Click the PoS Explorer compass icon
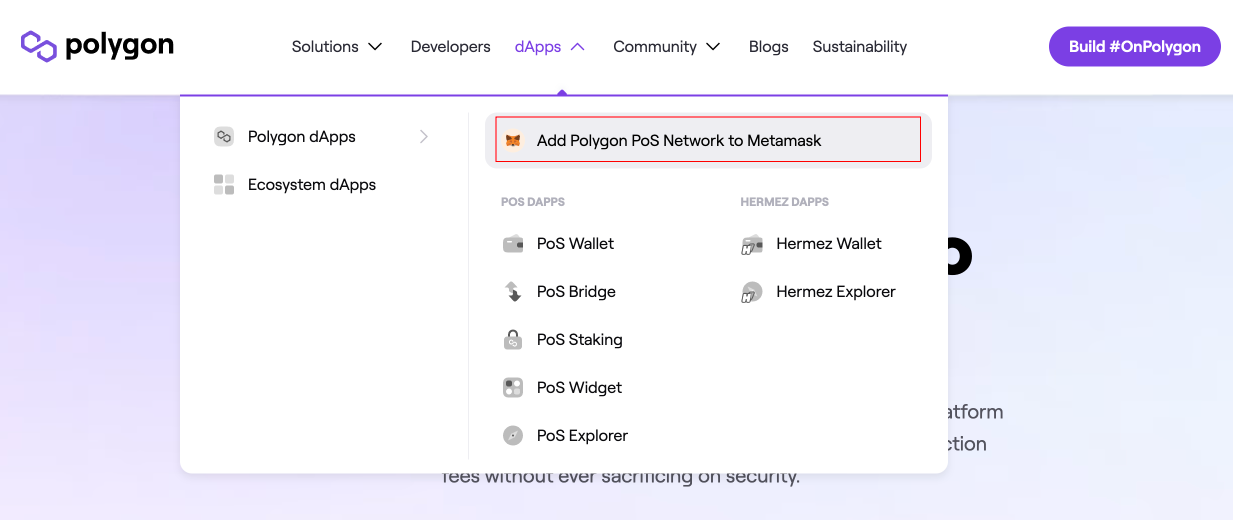 tap(513, 436)
